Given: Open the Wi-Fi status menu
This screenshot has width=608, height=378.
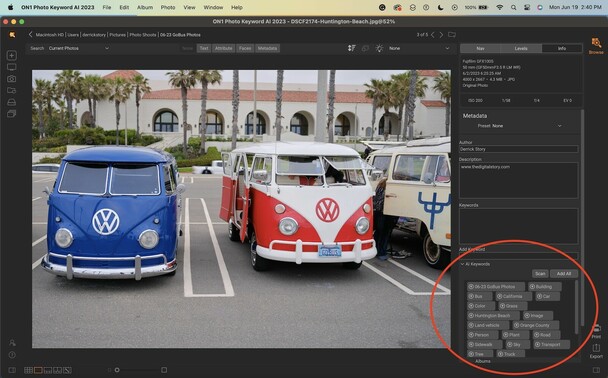Looking at the screenshot, I should (x=500, y=7).
